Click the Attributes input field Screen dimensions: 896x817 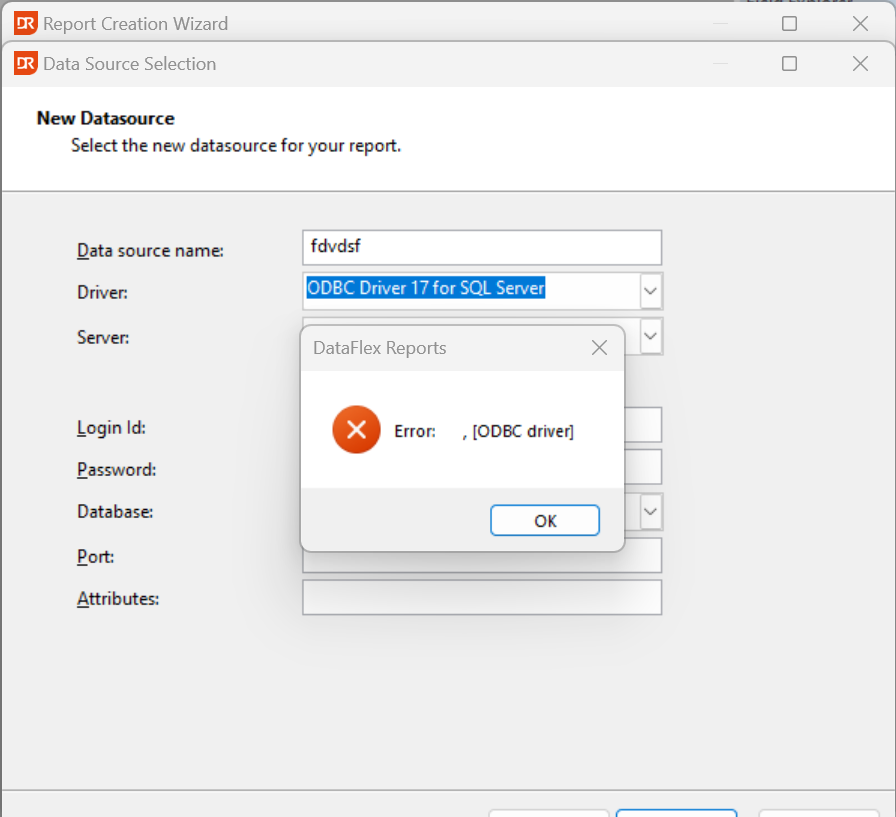click(482, 598)
